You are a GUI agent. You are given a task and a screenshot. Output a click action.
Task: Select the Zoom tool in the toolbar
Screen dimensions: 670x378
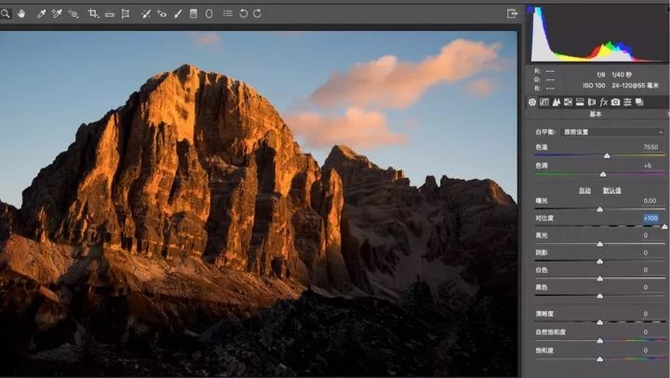click(5, 14)
